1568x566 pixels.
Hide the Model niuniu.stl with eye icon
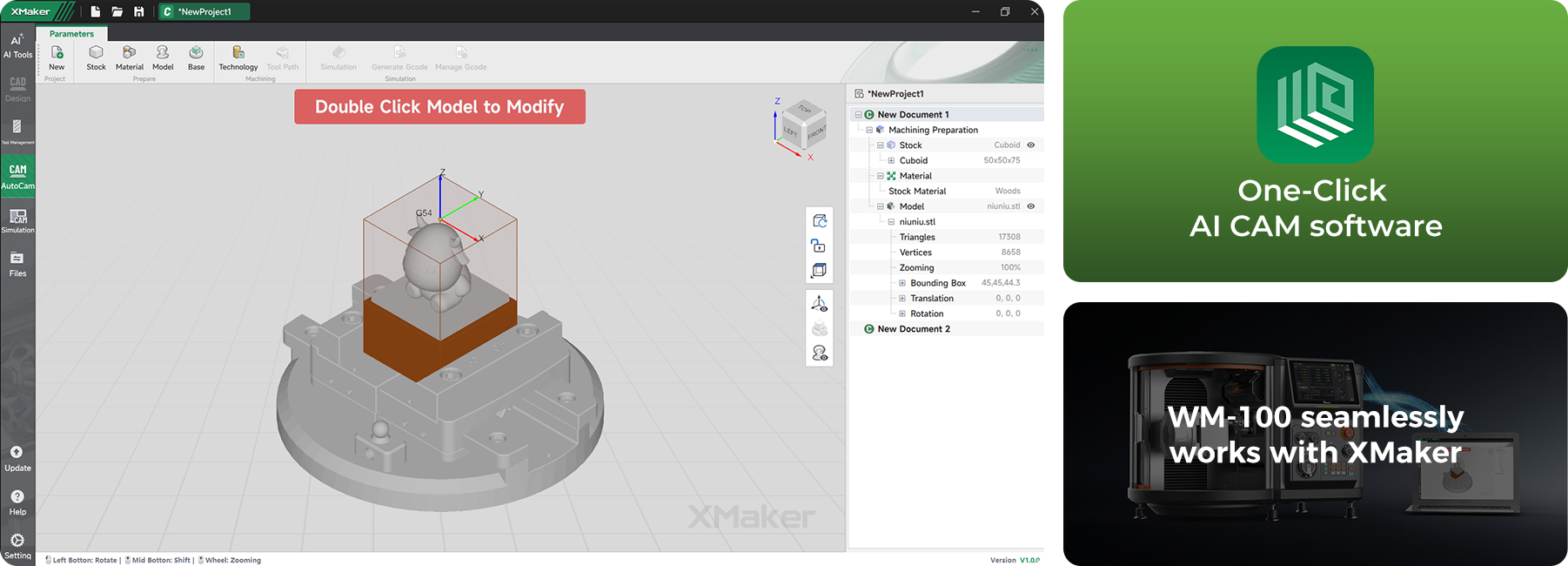pos(1031,206)
